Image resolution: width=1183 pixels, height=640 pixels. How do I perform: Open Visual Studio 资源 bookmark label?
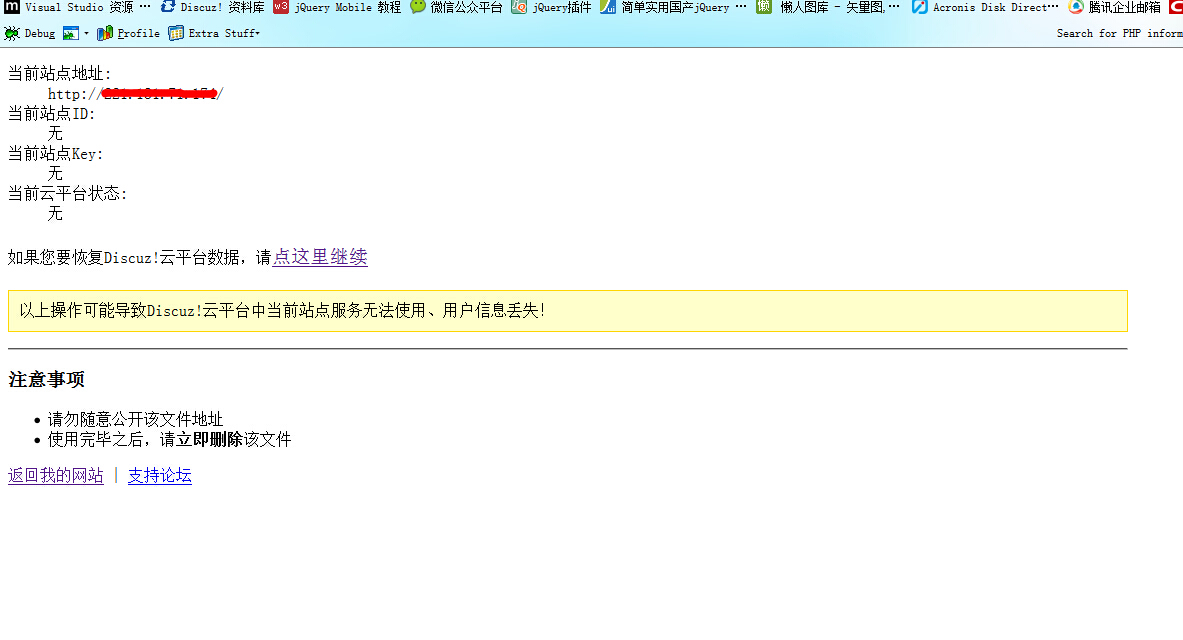[x=88, y=7]
